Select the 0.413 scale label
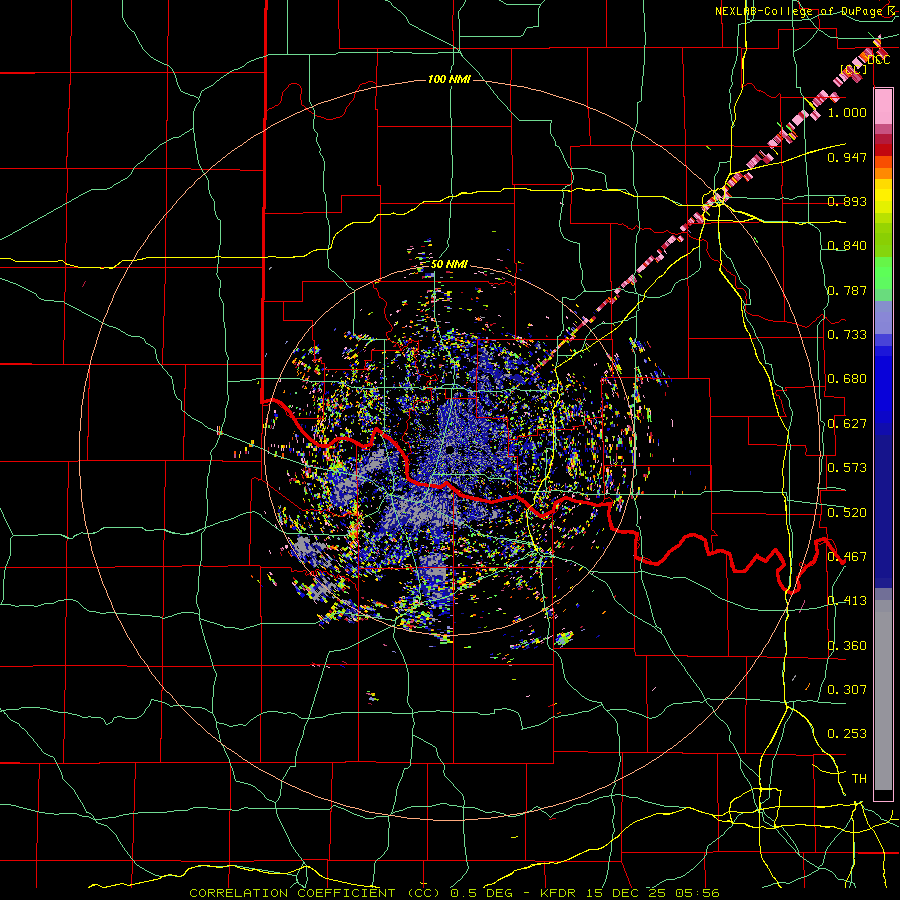 pyautogui.click(x=847, y=601)
